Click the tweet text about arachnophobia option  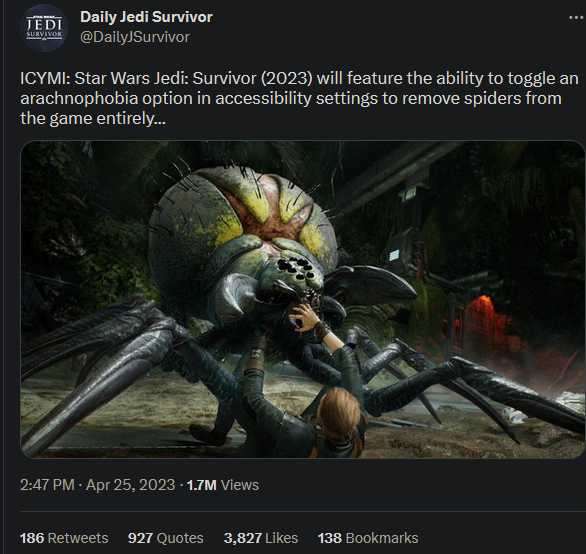[x=299, y=98]
